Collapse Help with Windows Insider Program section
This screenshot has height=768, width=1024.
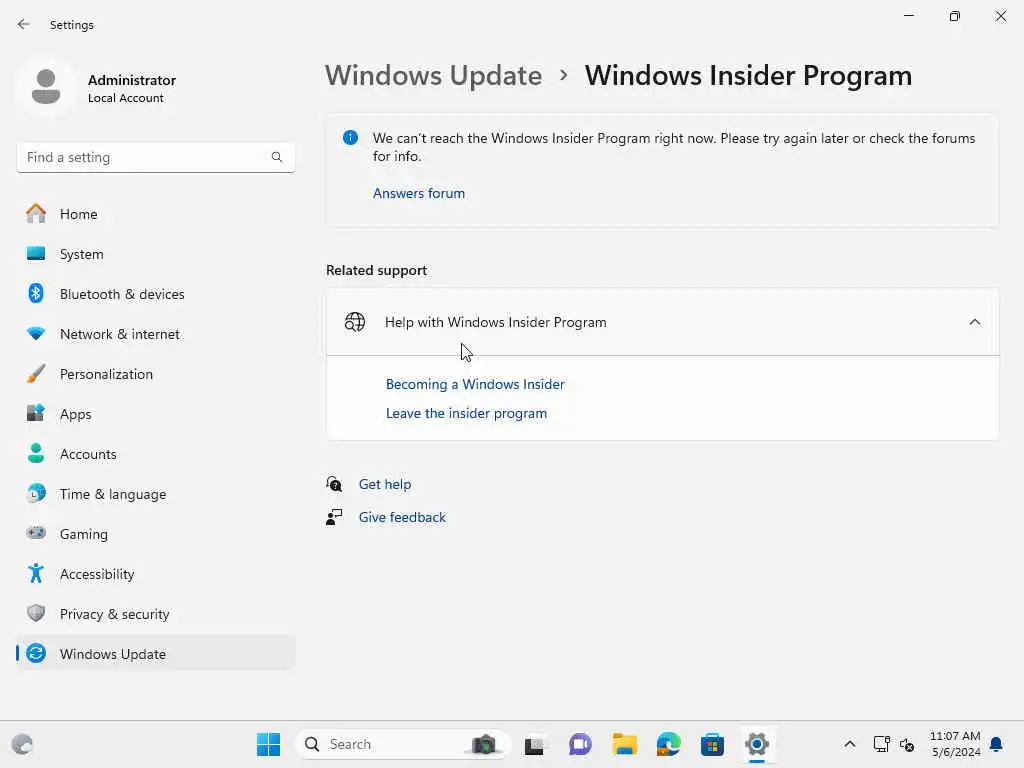click(x=974, y=322)
